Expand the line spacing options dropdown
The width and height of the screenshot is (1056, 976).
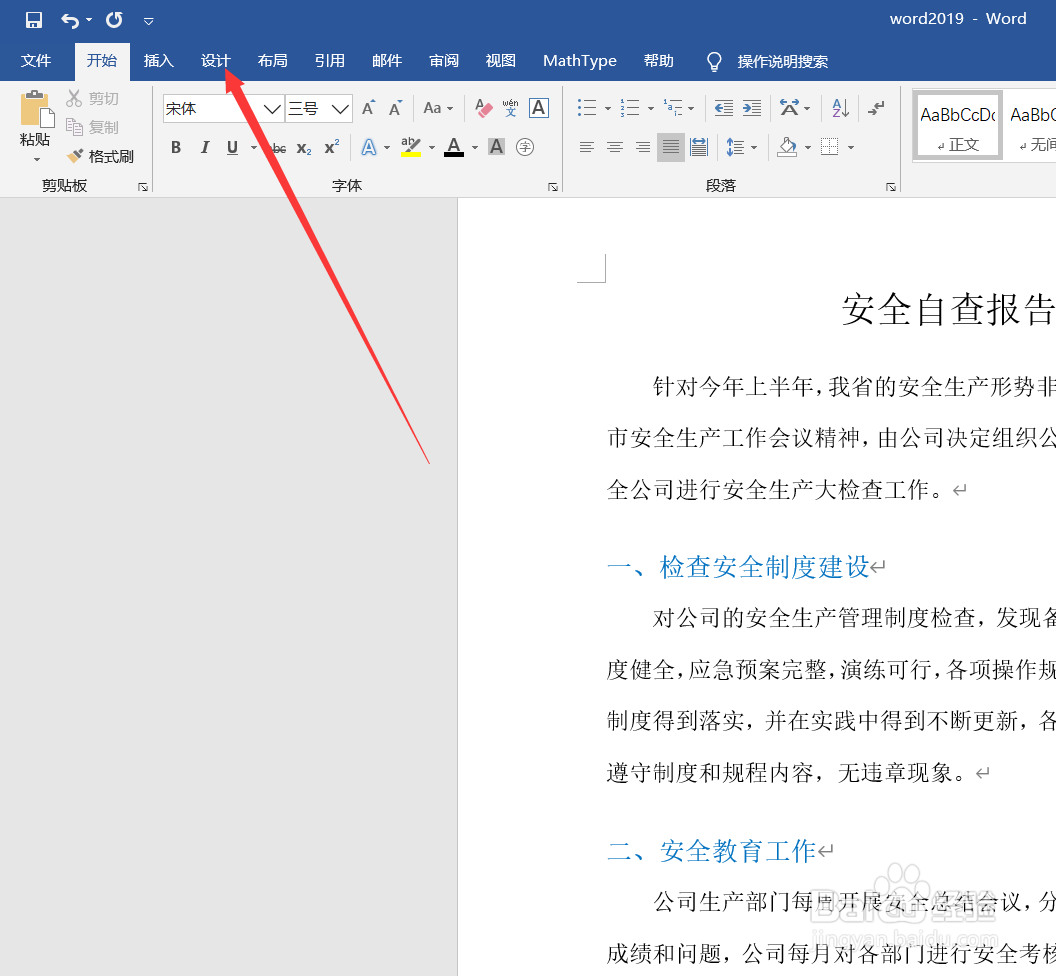[752, 147]
